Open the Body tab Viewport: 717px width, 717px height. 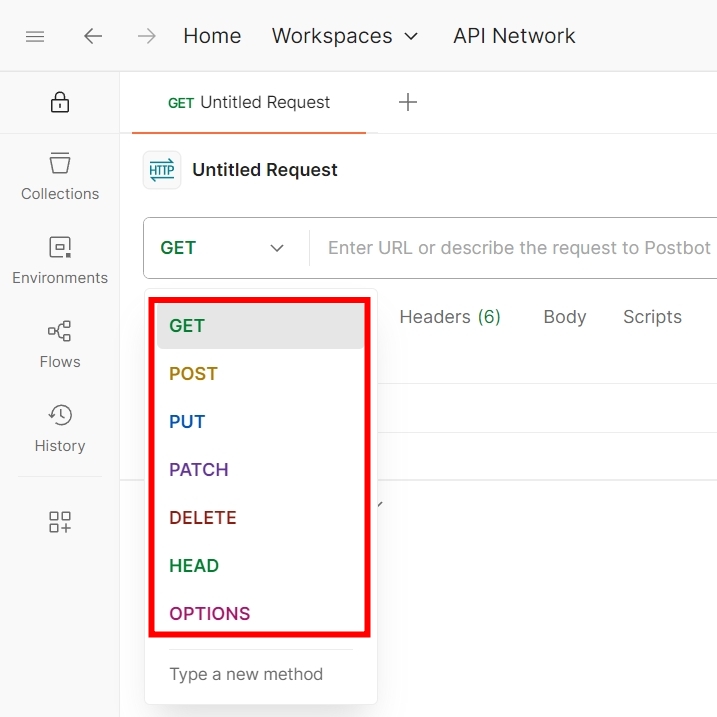click(565, 317)
